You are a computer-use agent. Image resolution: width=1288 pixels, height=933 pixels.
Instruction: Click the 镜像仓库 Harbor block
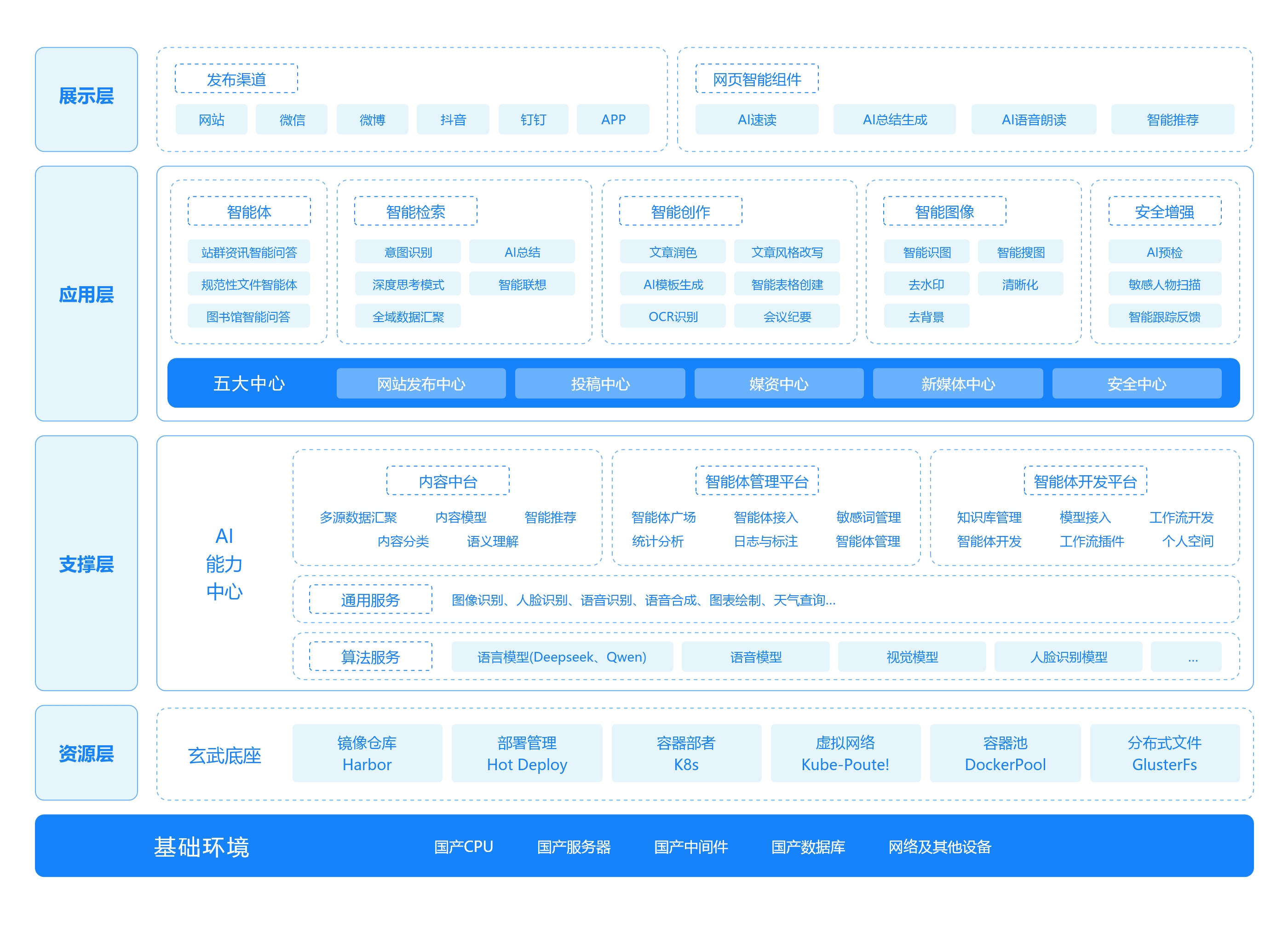tap(367, 753)
